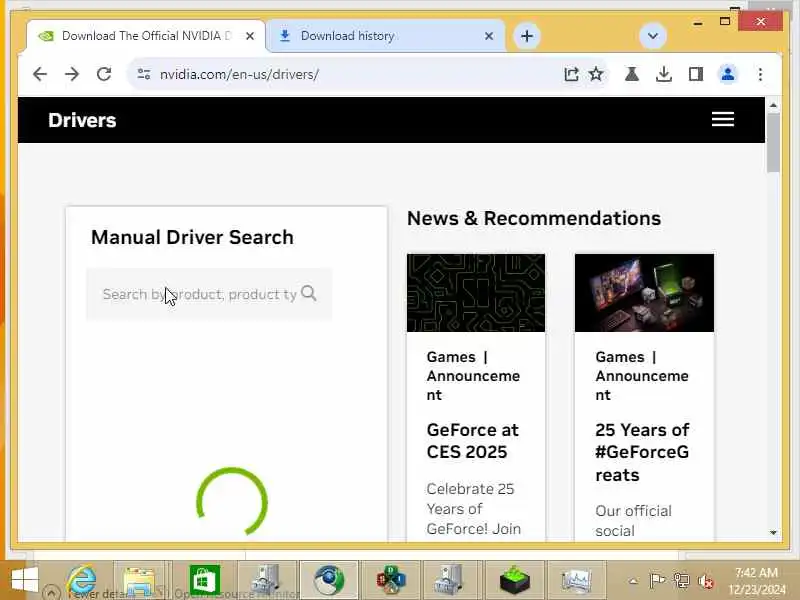Expand the tab search dropdown arrow
The height and width of the screenshot is (600, 800).
point(653,36)
